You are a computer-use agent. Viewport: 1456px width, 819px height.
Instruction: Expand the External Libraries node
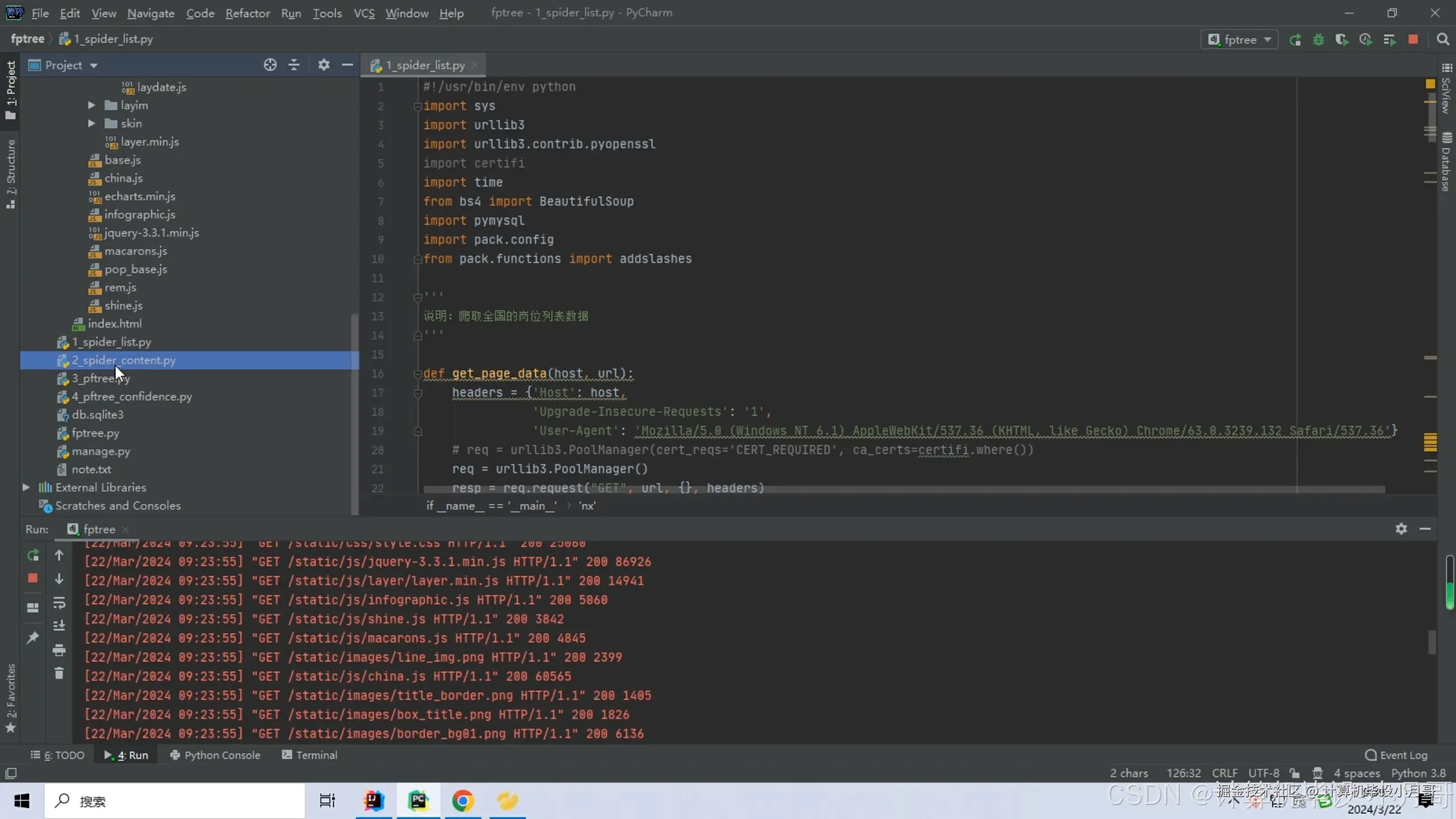(x=26, y=487)
